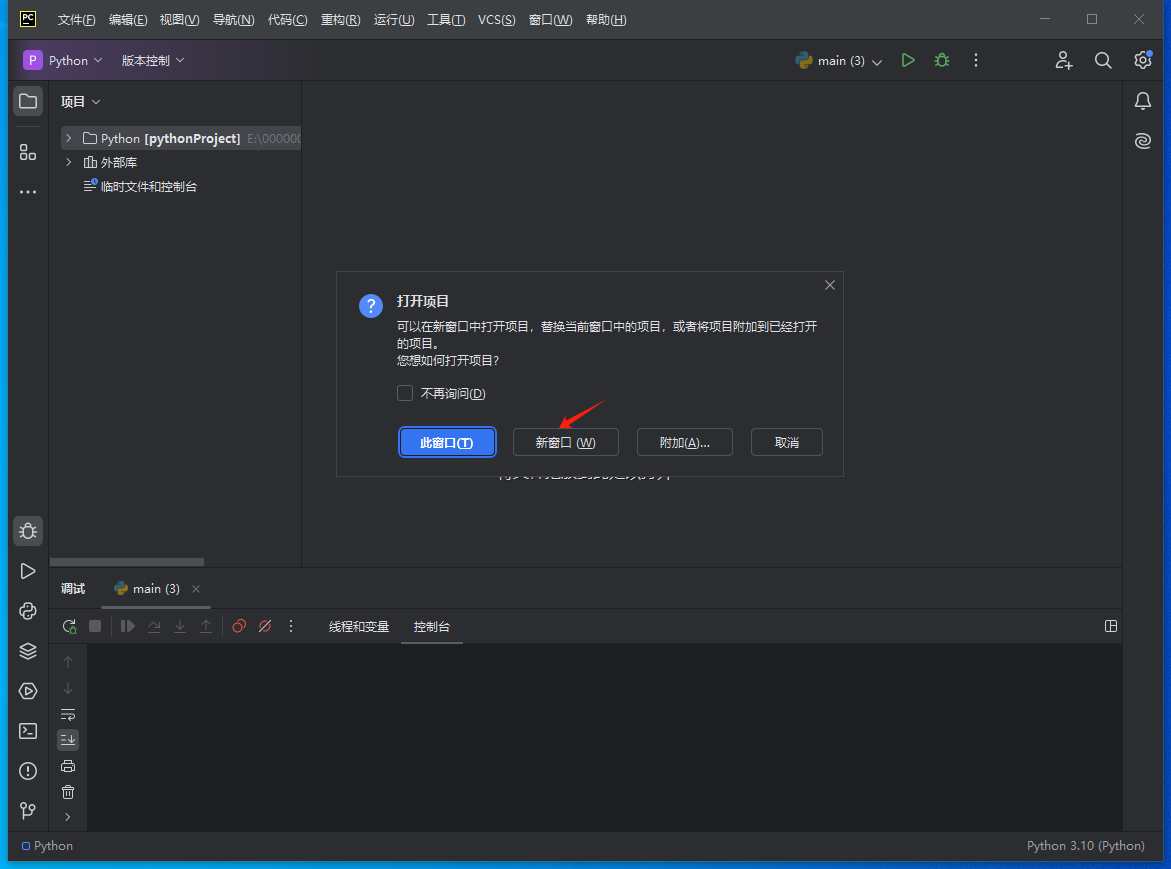The width and height of the screenshot is (1171, 869).
Task: Close the main (3) debug tab
Action: tap(196, 589)
